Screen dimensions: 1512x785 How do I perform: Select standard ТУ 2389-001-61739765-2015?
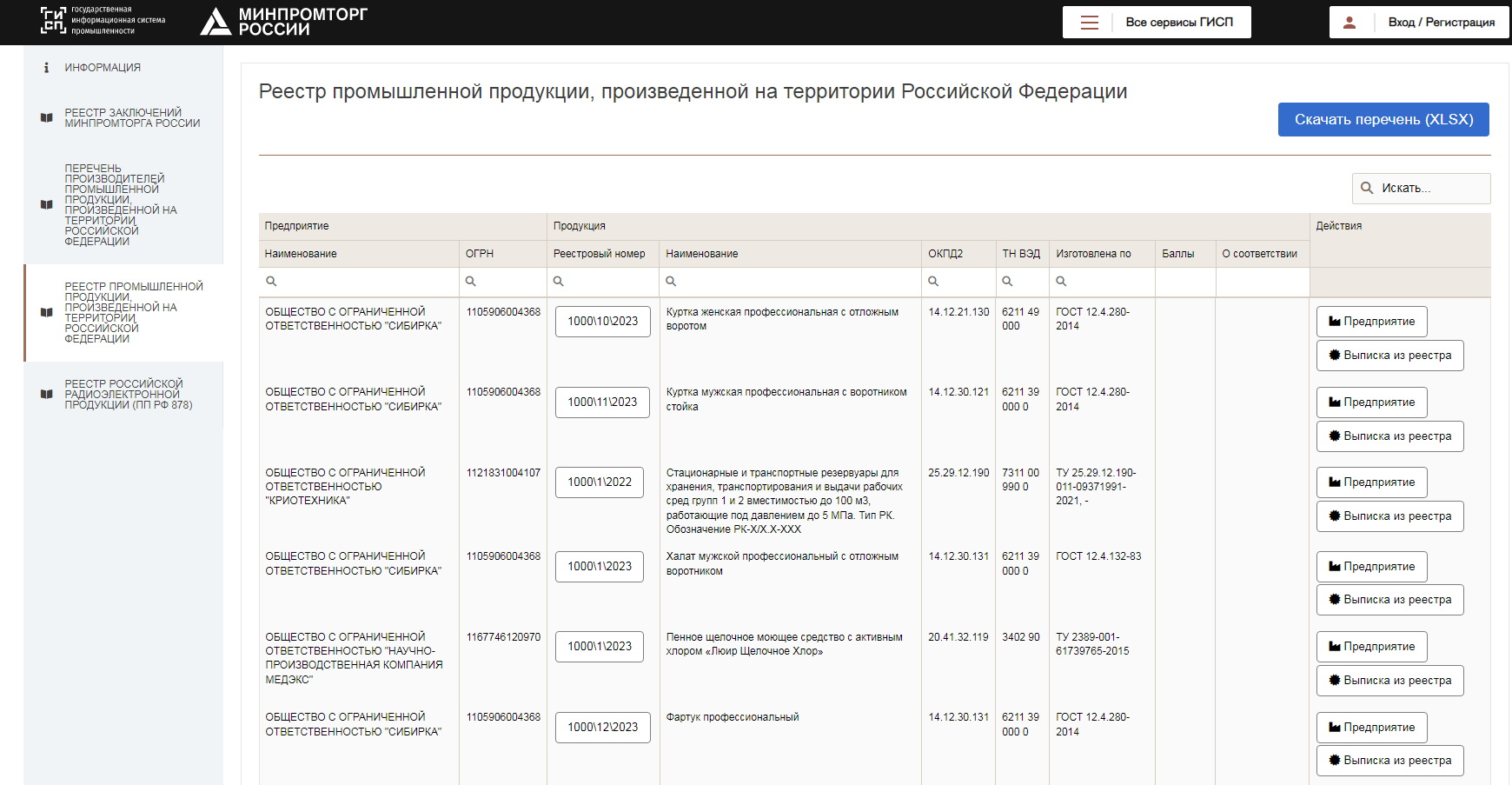[1092, 644]
